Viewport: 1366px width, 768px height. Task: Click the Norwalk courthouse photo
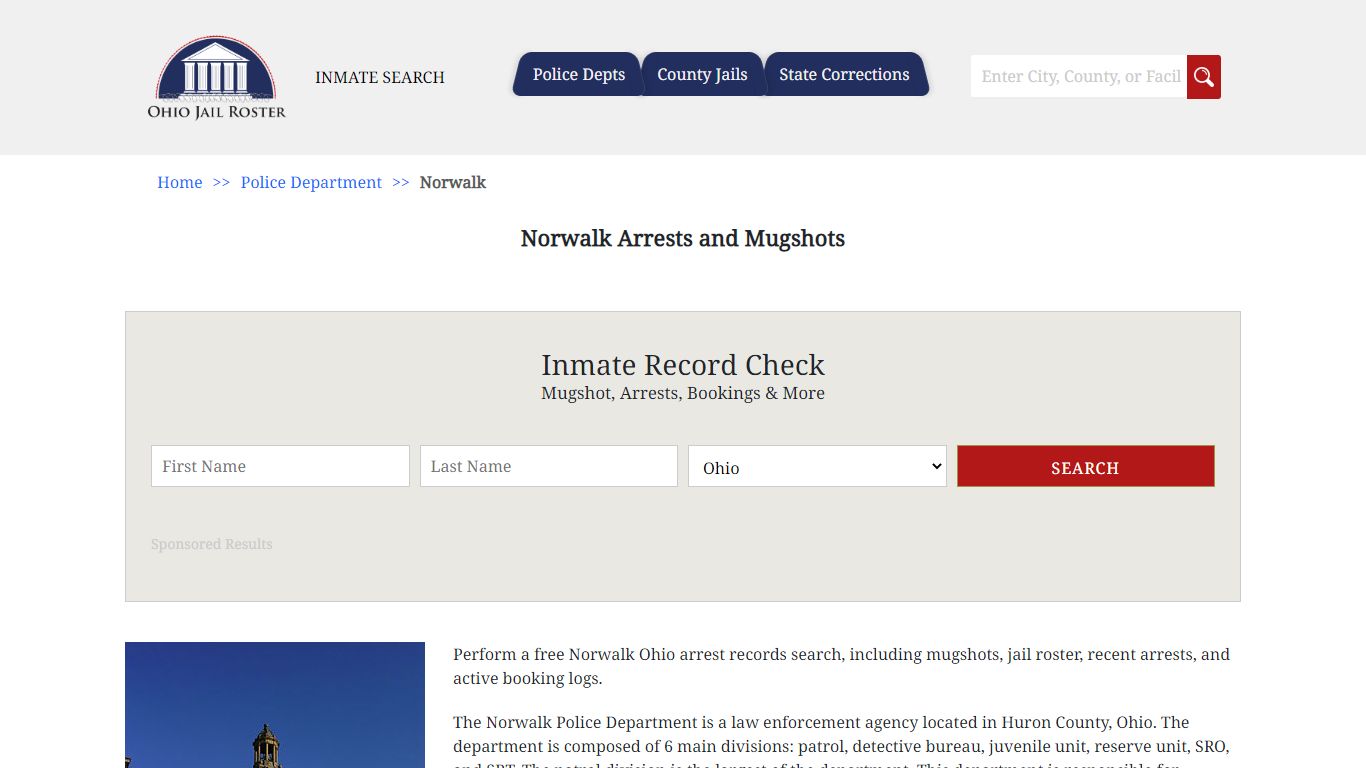275,705
